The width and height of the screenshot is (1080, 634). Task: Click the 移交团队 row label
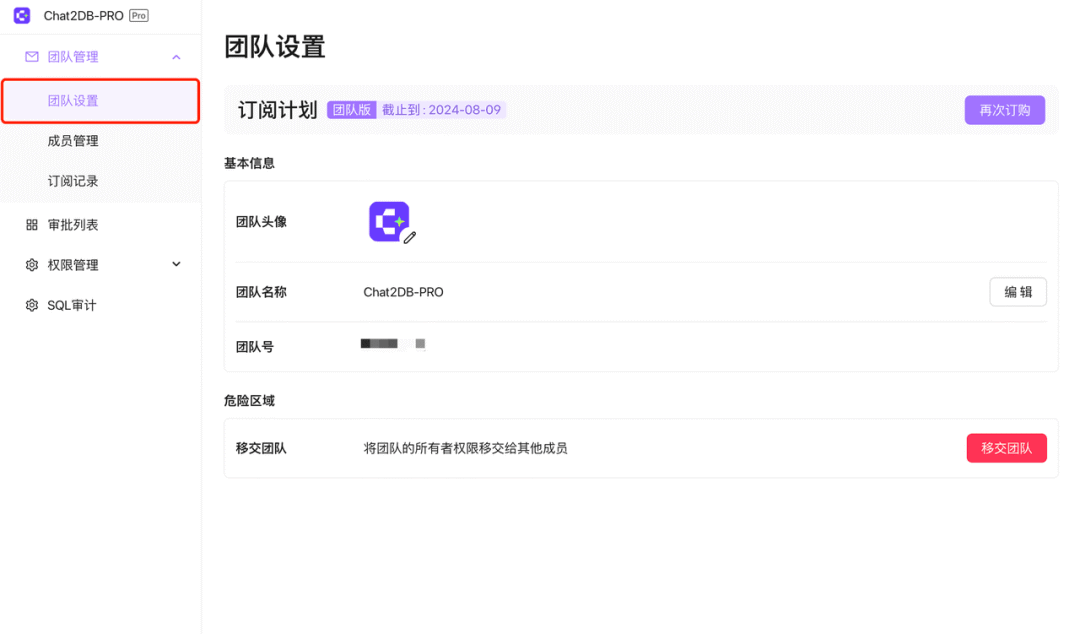(x=261, y=448)
